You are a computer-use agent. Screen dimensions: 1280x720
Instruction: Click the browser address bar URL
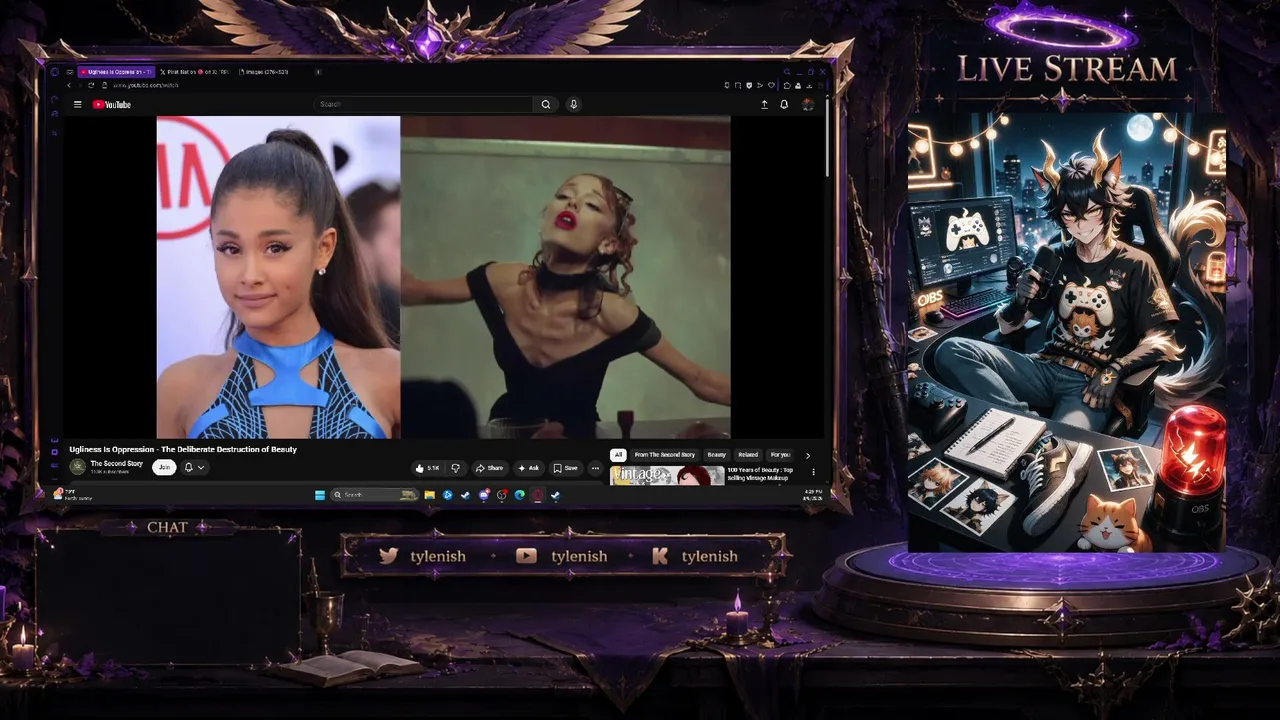pyautogui.click(x=145, y=85)
